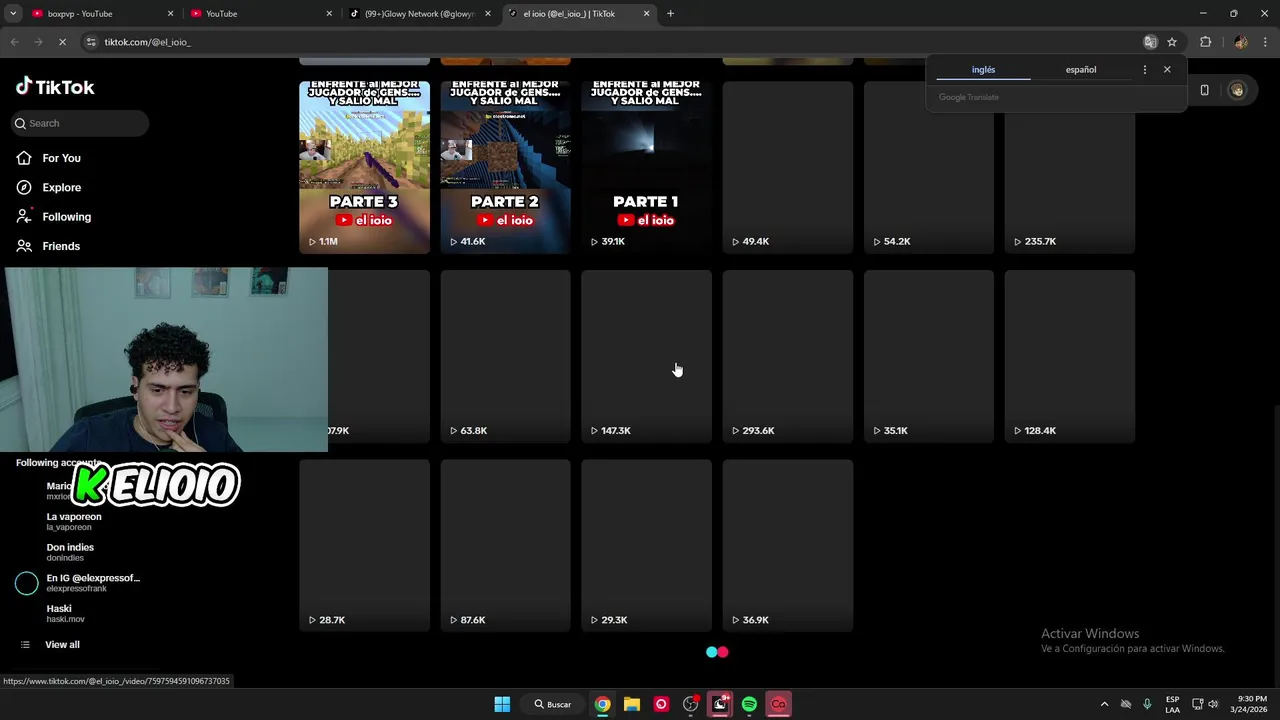1280x720 pixels.
Task: Close the Glowy Network tab
Action: point(488,14)
